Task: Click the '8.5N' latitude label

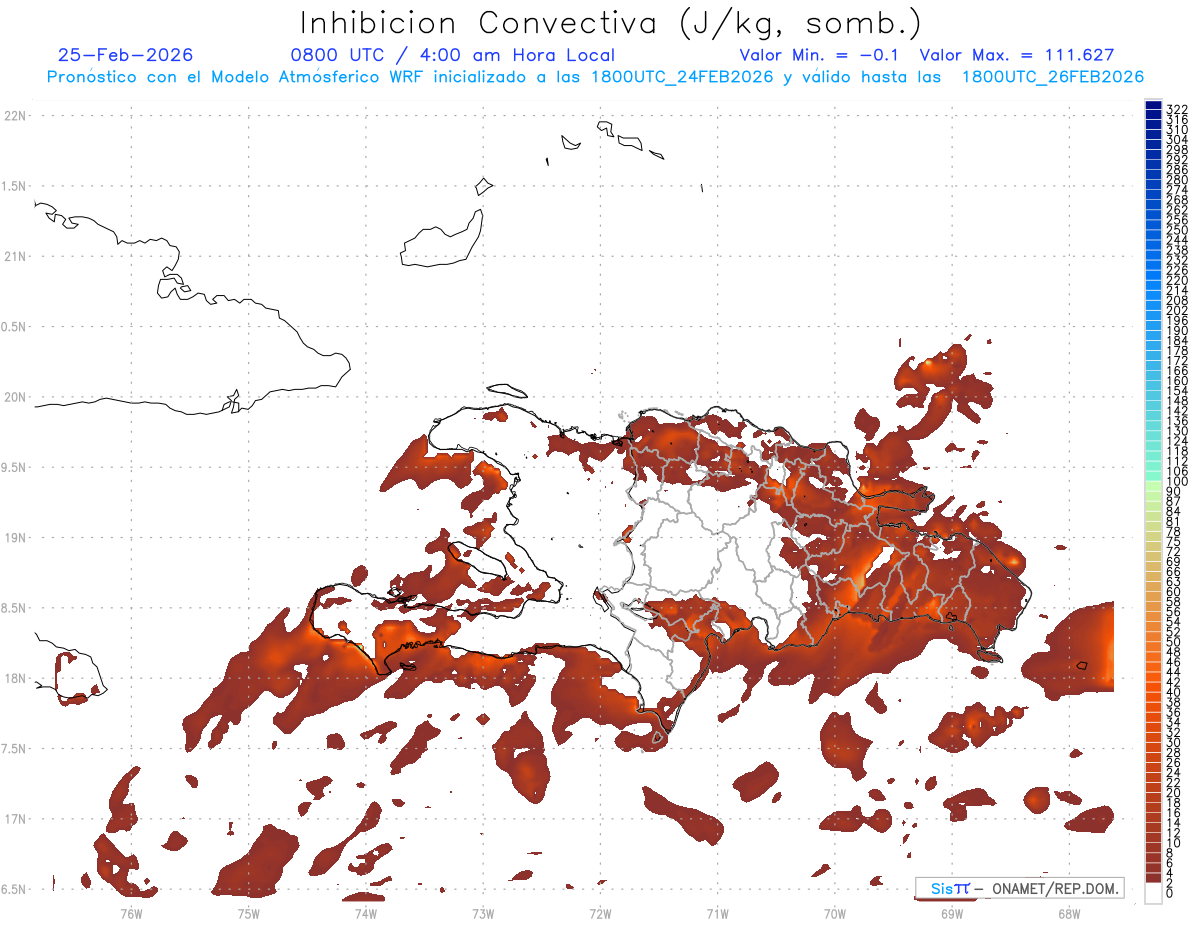Action: point(15,608)
